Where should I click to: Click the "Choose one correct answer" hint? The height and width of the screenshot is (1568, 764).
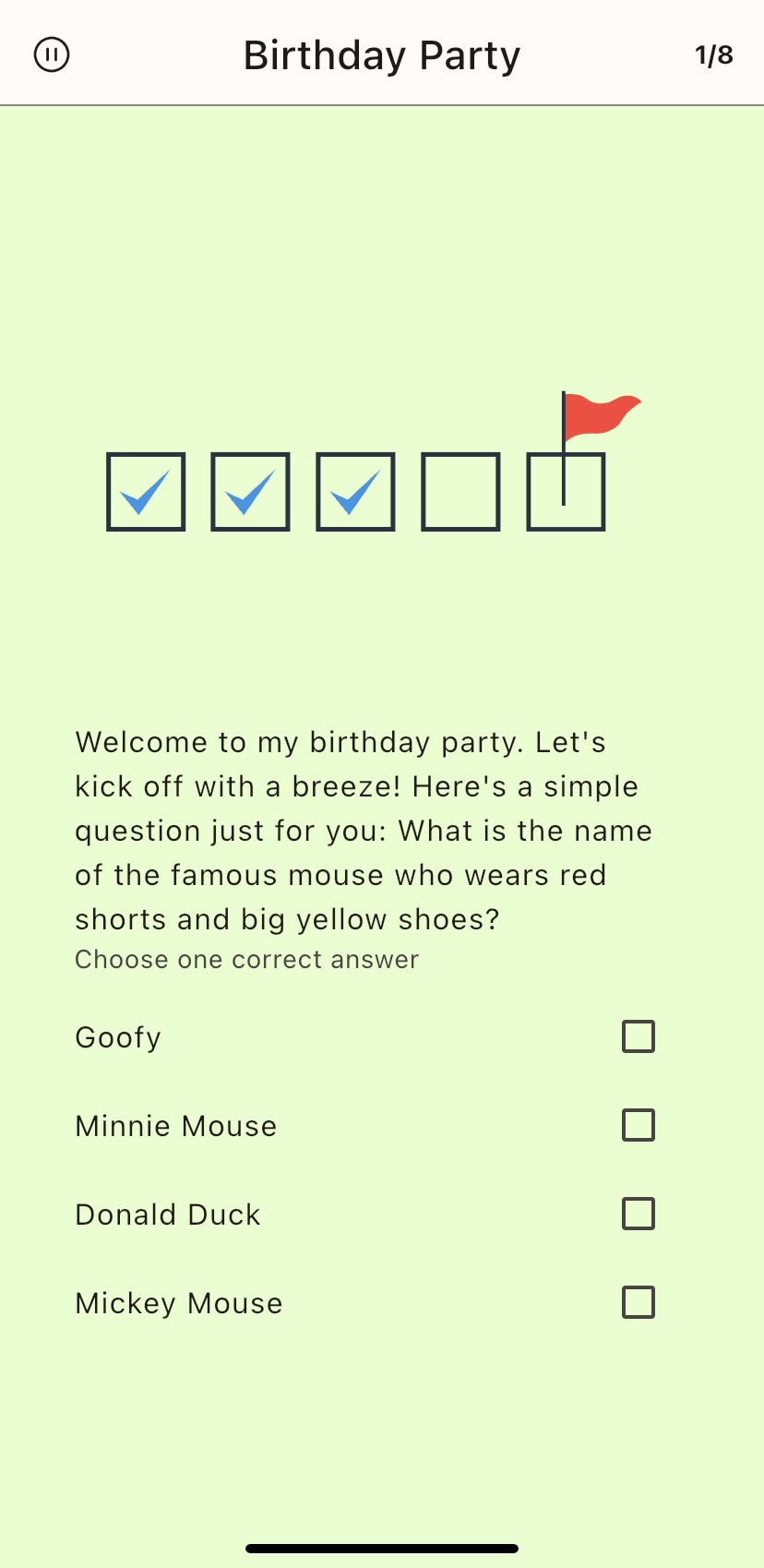click(x=247, y=960)
